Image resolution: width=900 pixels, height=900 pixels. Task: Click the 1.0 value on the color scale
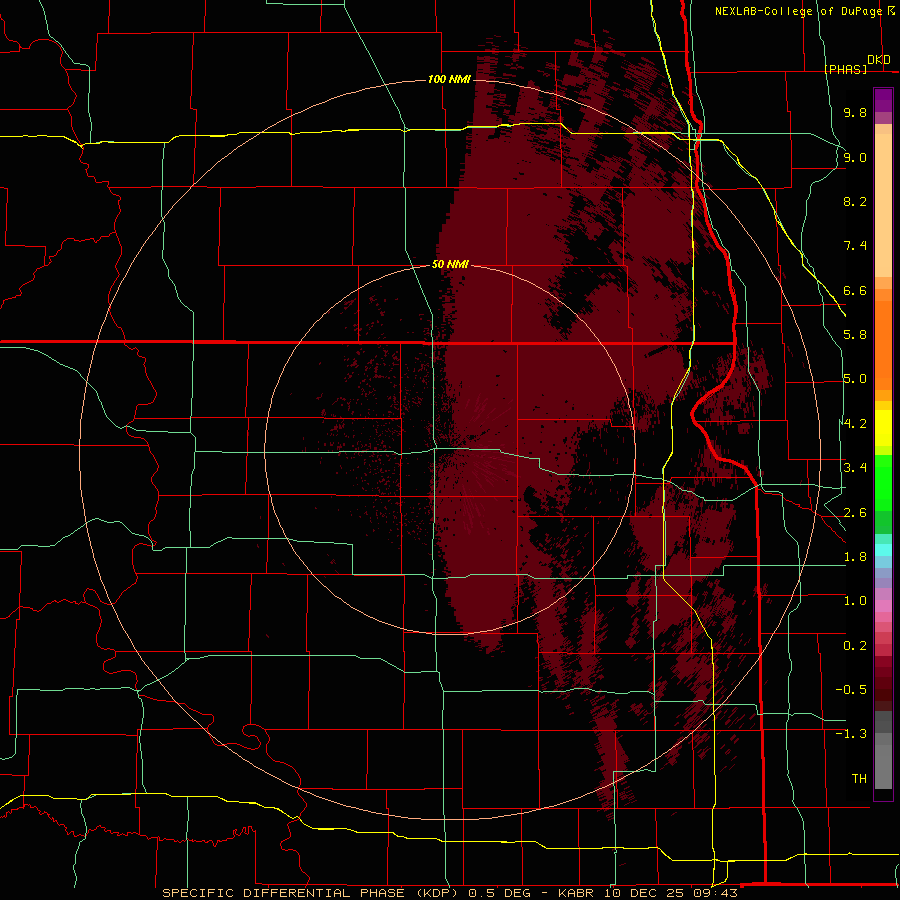point(855,601)
